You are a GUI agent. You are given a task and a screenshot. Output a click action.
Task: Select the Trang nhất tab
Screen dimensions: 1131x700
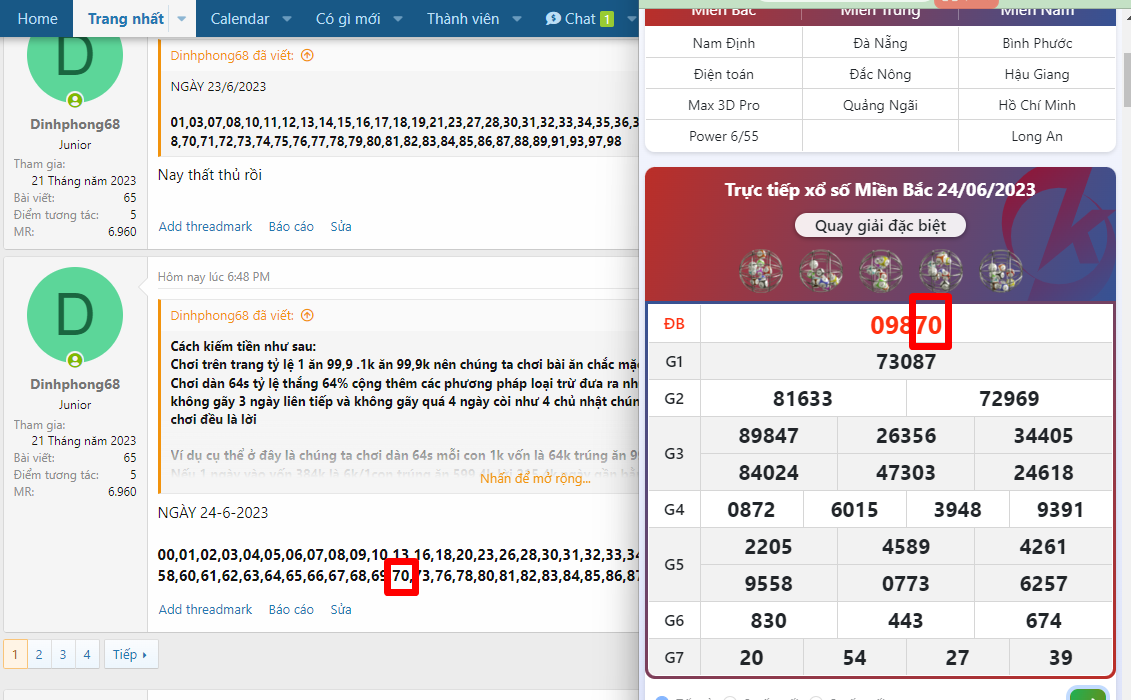(126, 19)
